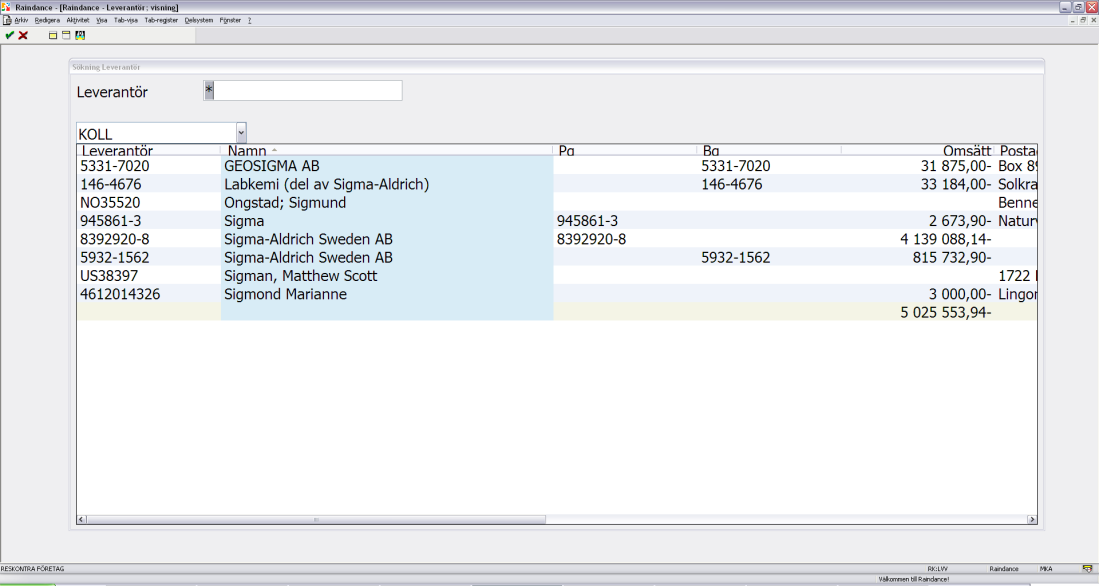Click the total sum 5 025 553,94-
Screen dimensions: 1099x586
946,312
